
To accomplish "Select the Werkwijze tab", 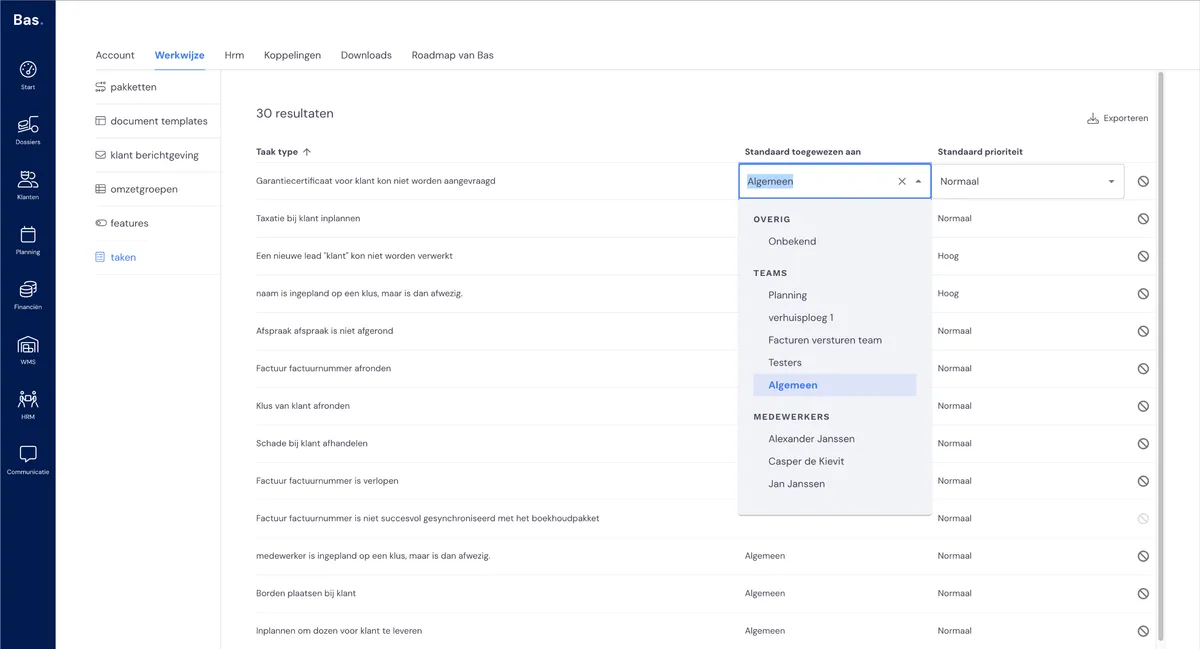I will point(180,55).
